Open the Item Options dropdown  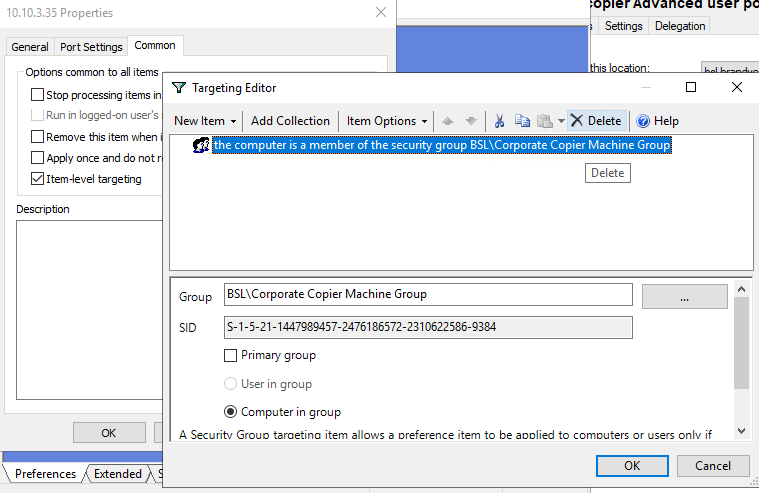(x=387, y=121)
